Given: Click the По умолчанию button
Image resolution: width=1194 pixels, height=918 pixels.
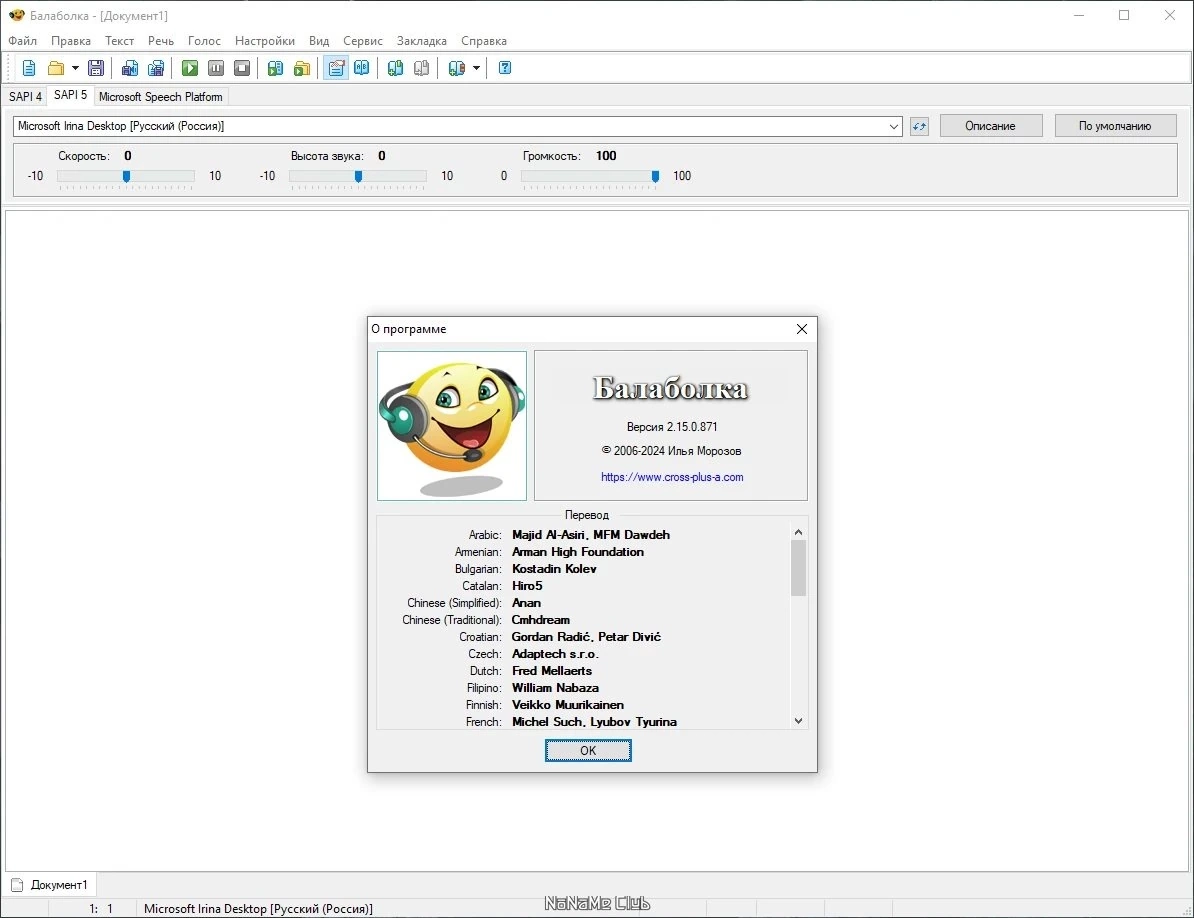Looking at the screenshot, I should (1115, 126).
